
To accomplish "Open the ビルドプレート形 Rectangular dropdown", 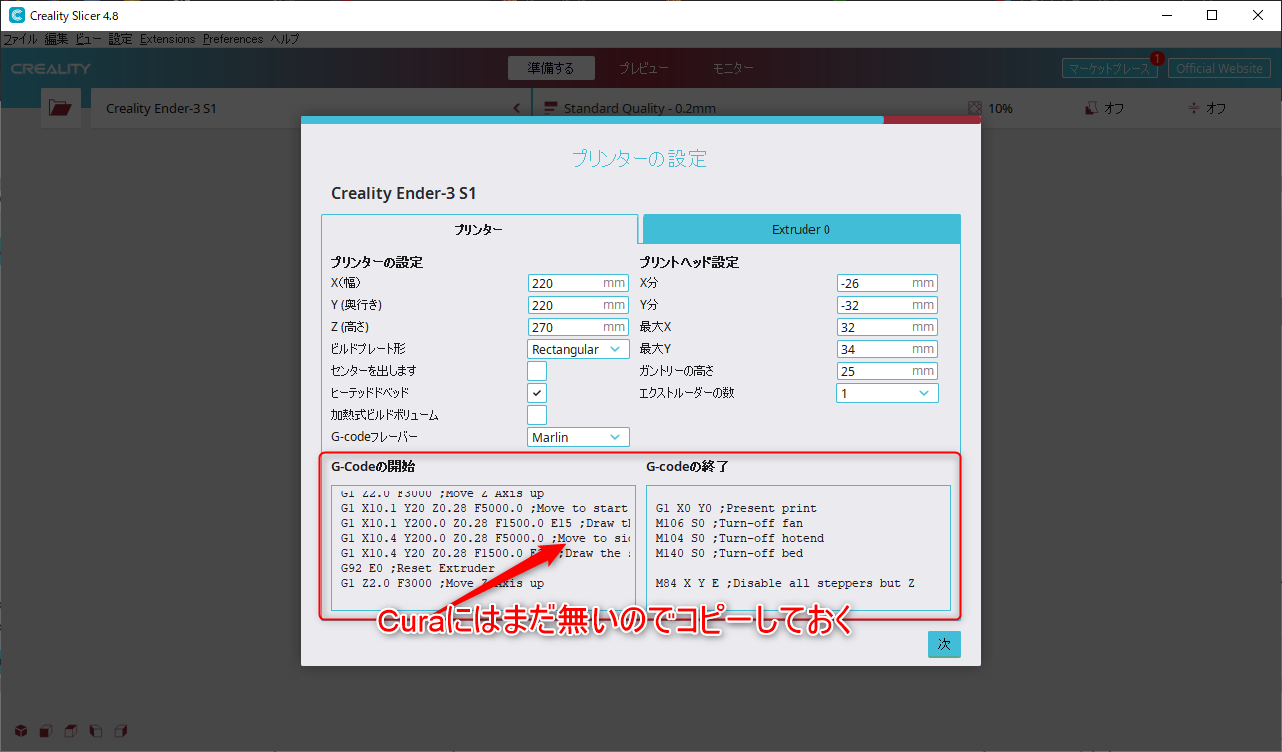I will click(x=579, y=349).
